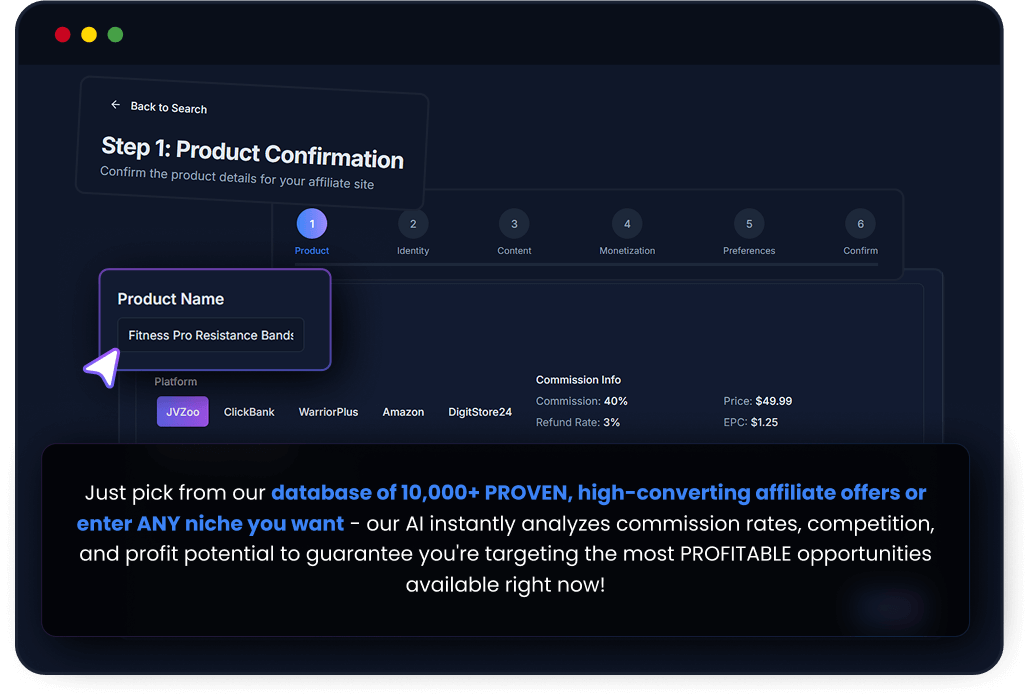1031x698 pixels.
Task: Click the yellow minimize window dot
Action: click(89, 35)
